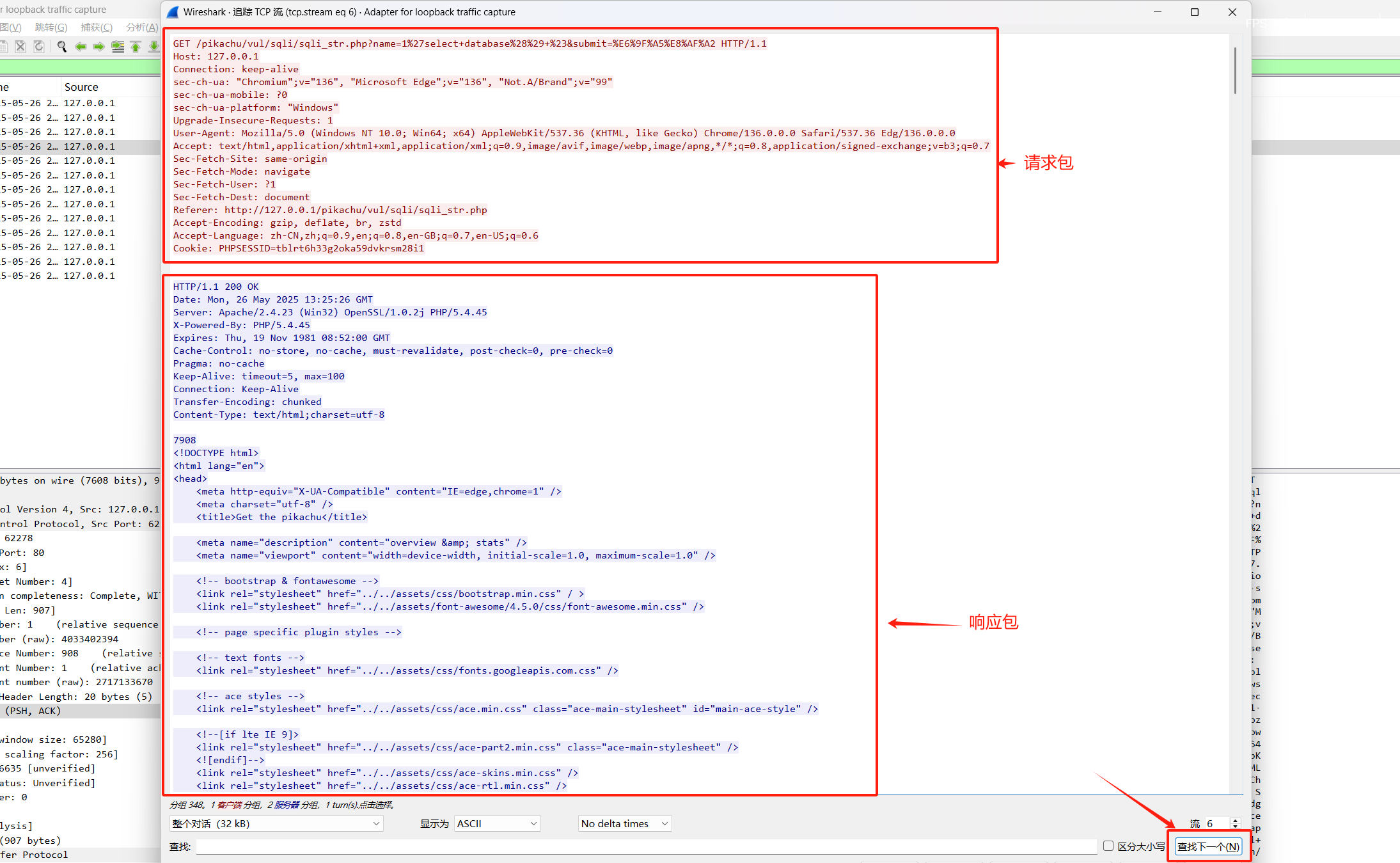The width and height of the screenshot is (1400, 863).
Task: Open the ASCII display format dropdown
Action: tap(497, 823)
